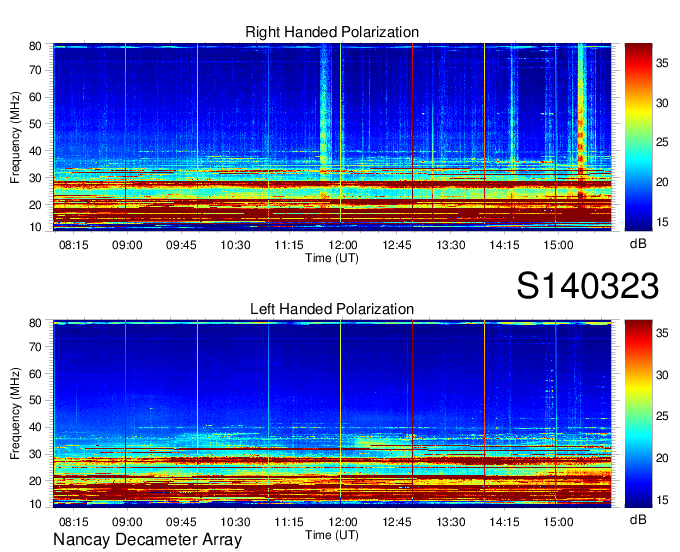The width and height of the screenshot is (680, 552).
Task: Click 11:15 tick on Left Handed time axis
Action: [x=289, y=522]
